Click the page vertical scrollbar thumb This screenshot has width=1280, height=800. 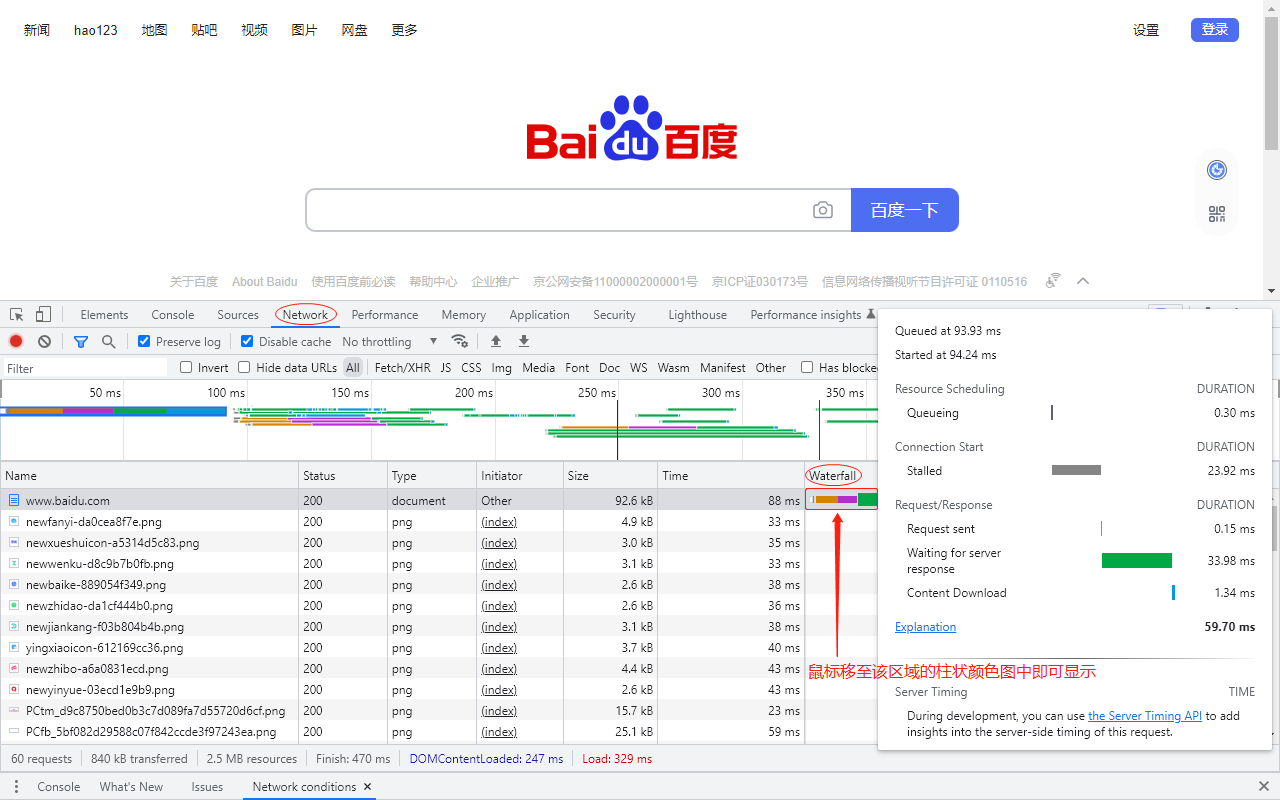[x=1271, y=83]
